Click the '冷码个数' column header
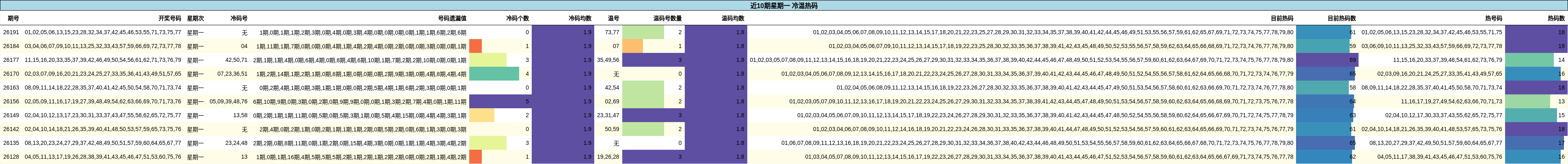This screenshot has width=1568, height=164. click(518, 19)
